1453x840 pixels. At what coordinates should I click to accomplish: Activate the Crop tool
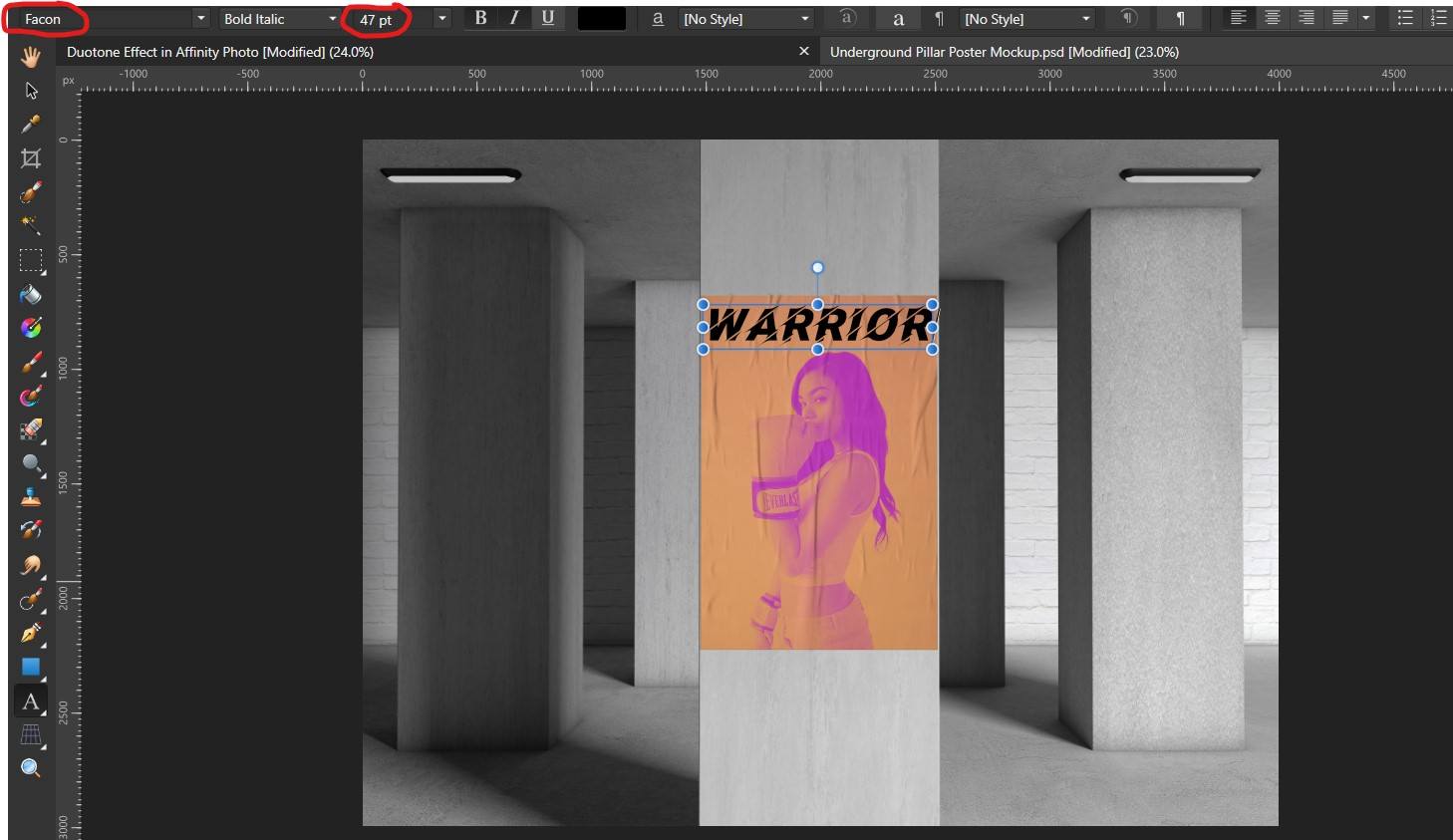click(31, 157)
